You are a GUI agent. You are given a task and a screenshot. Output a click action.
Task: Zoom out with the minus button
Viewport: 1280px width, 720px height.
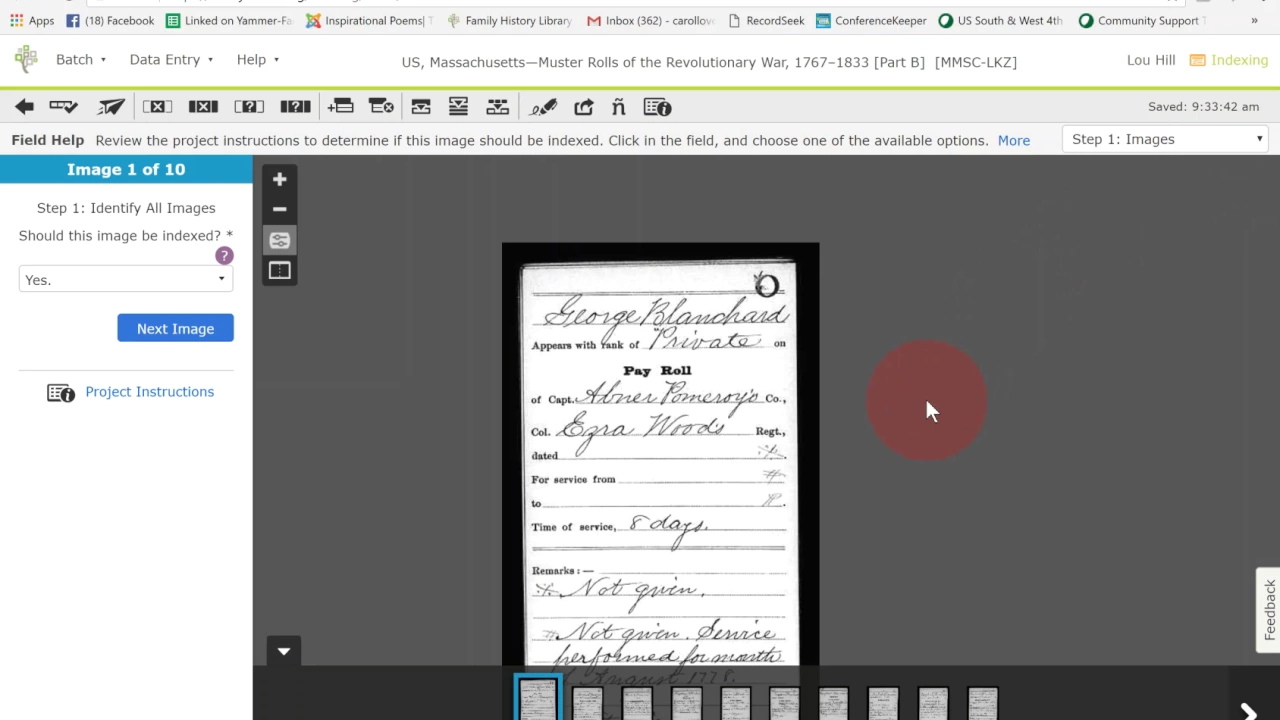[280, 209]
